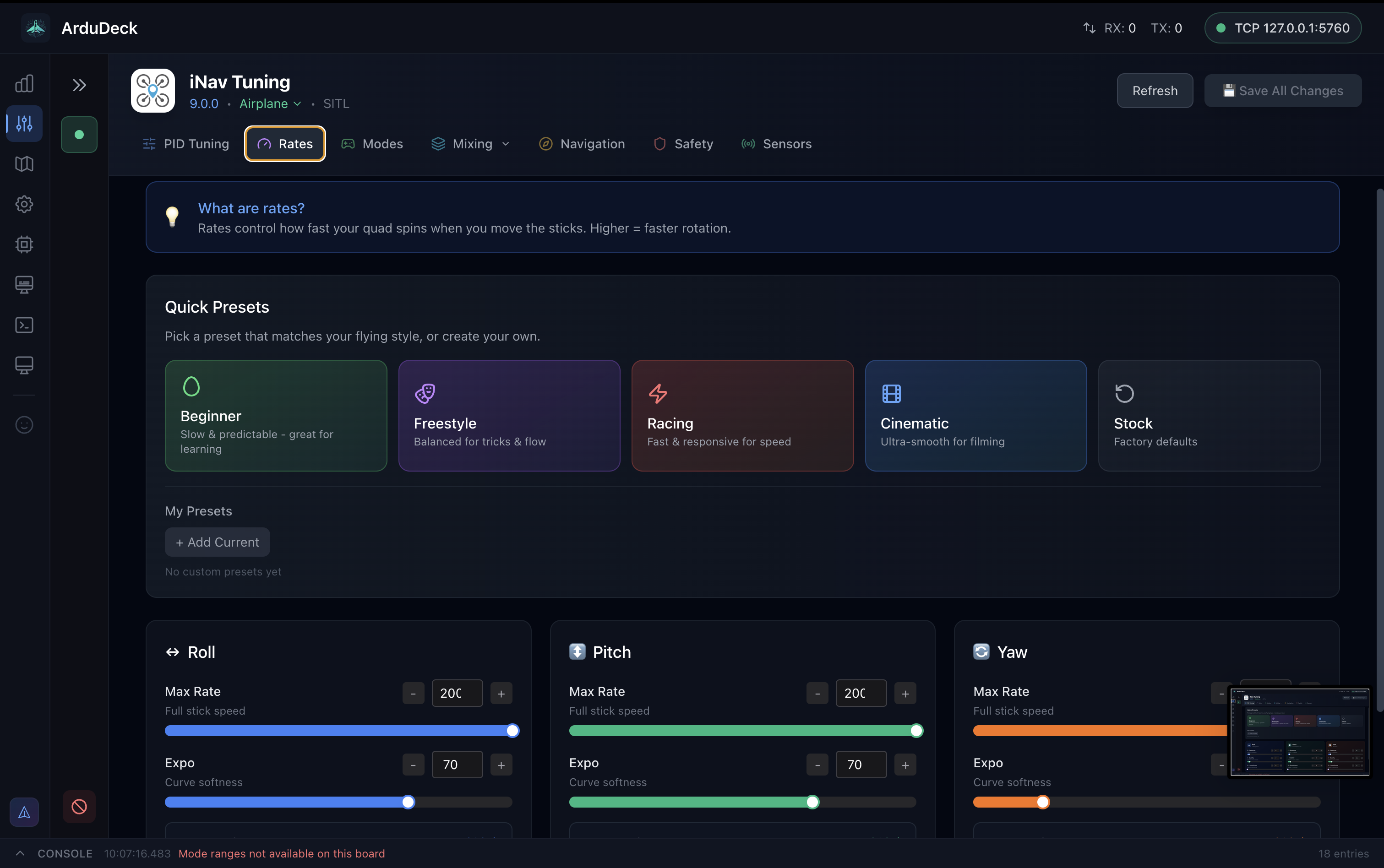Click the Roll Max Rate value field
The height and width of the screenshot is (868, 1384).
click(457, 694)
